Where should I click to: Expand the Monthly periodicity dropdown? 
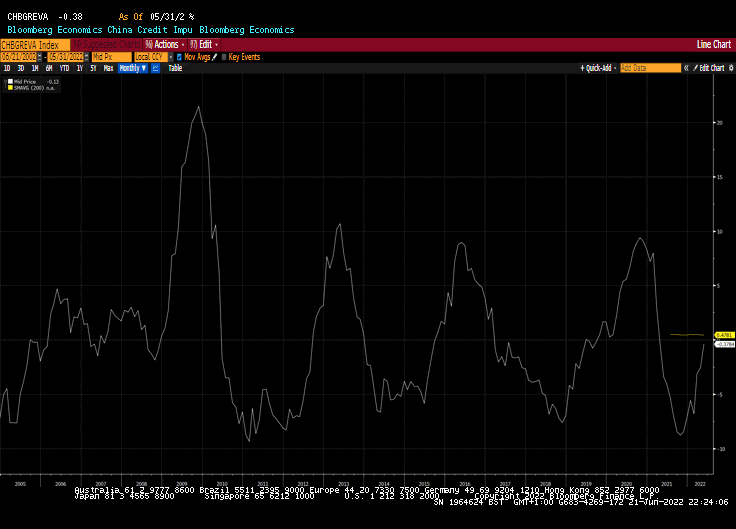(130, 68)
